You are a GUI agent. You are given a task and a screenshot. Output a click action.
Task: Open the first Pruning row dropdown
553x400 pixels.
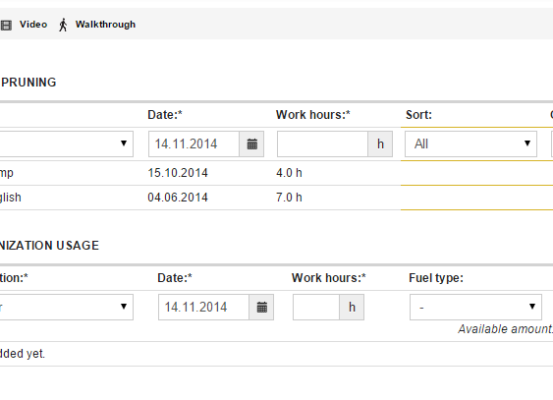(x=66, y=144)
